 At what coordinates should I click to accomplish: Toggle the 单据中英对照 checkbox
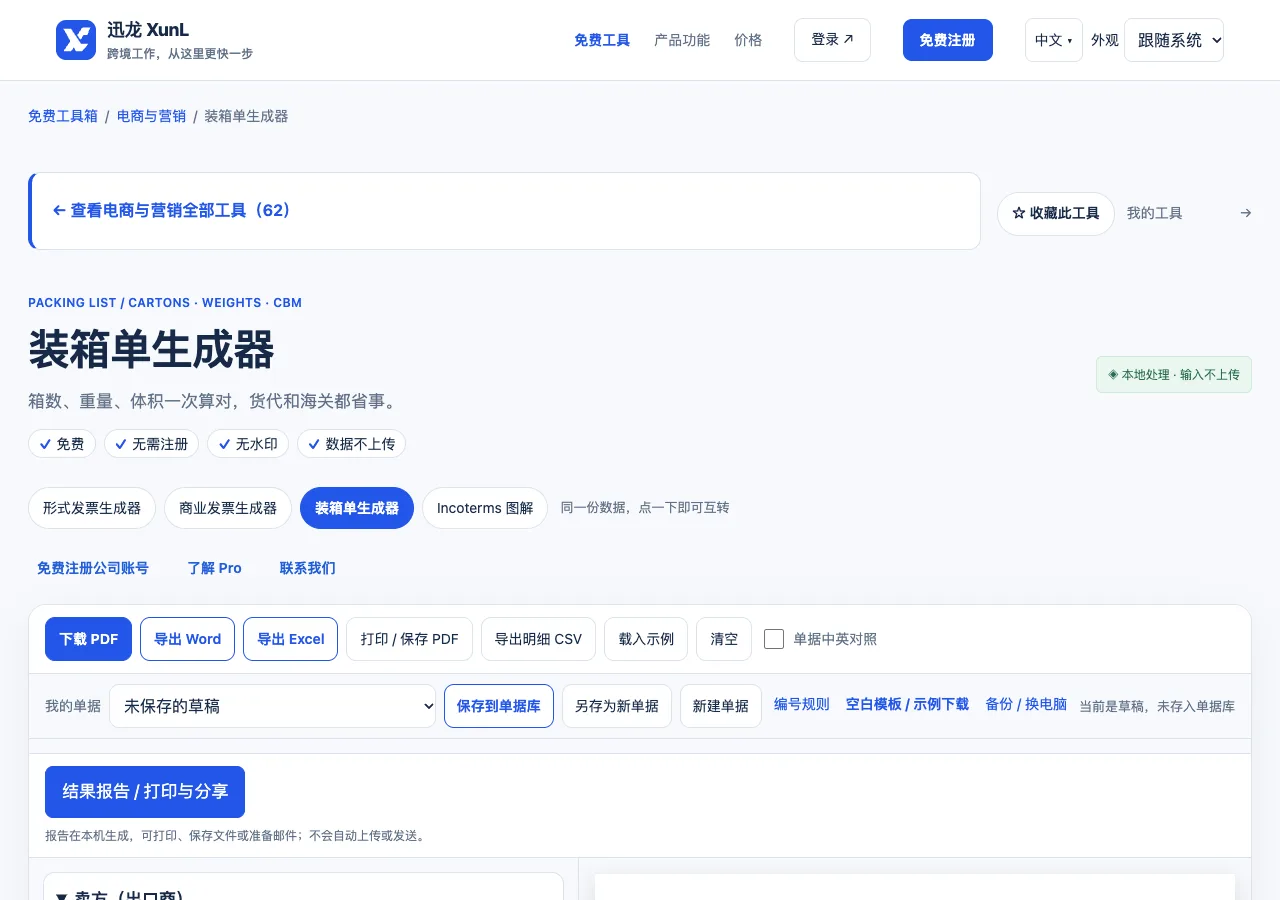click(x=774, y=639)
